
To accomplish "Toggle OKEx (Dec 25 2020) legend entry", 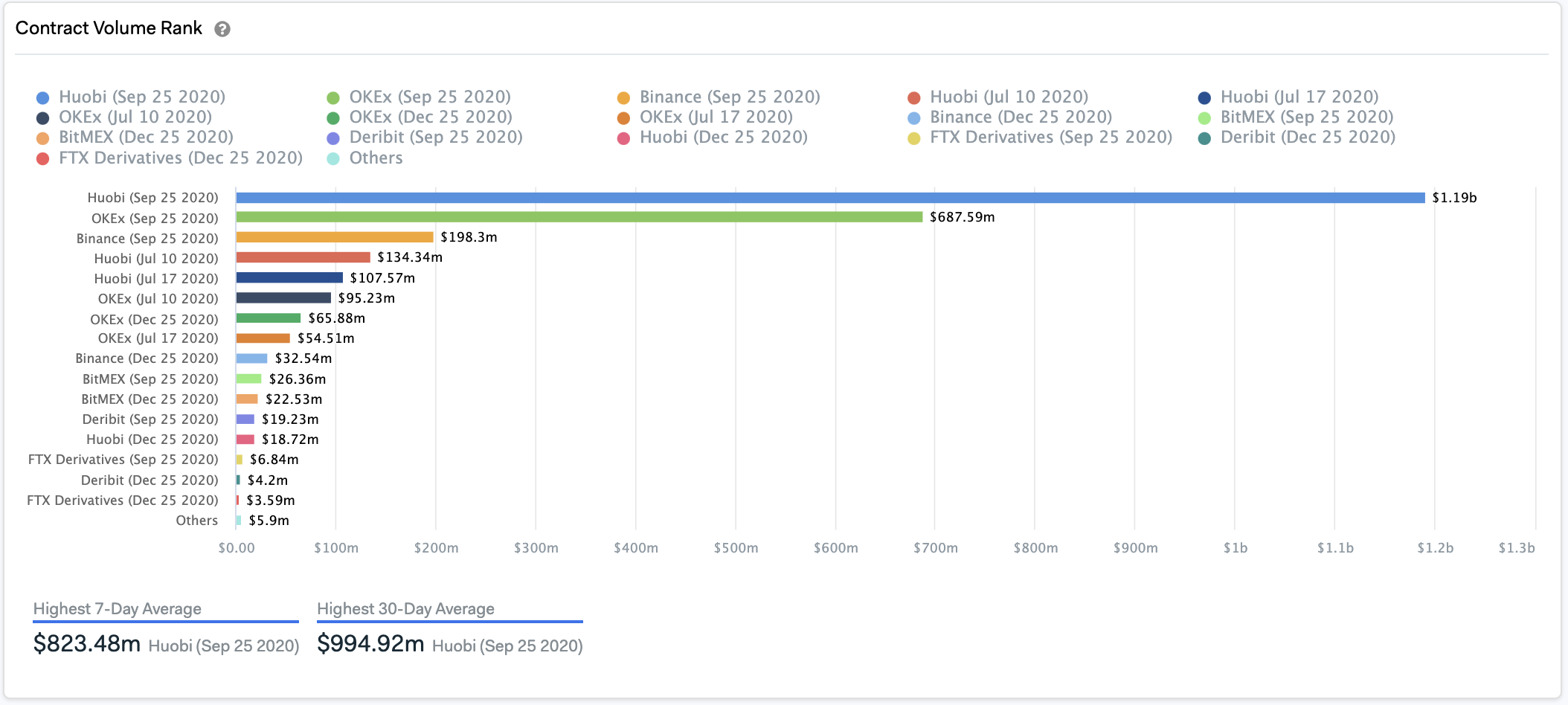I will pyautogui.click(x=420, y=117).
